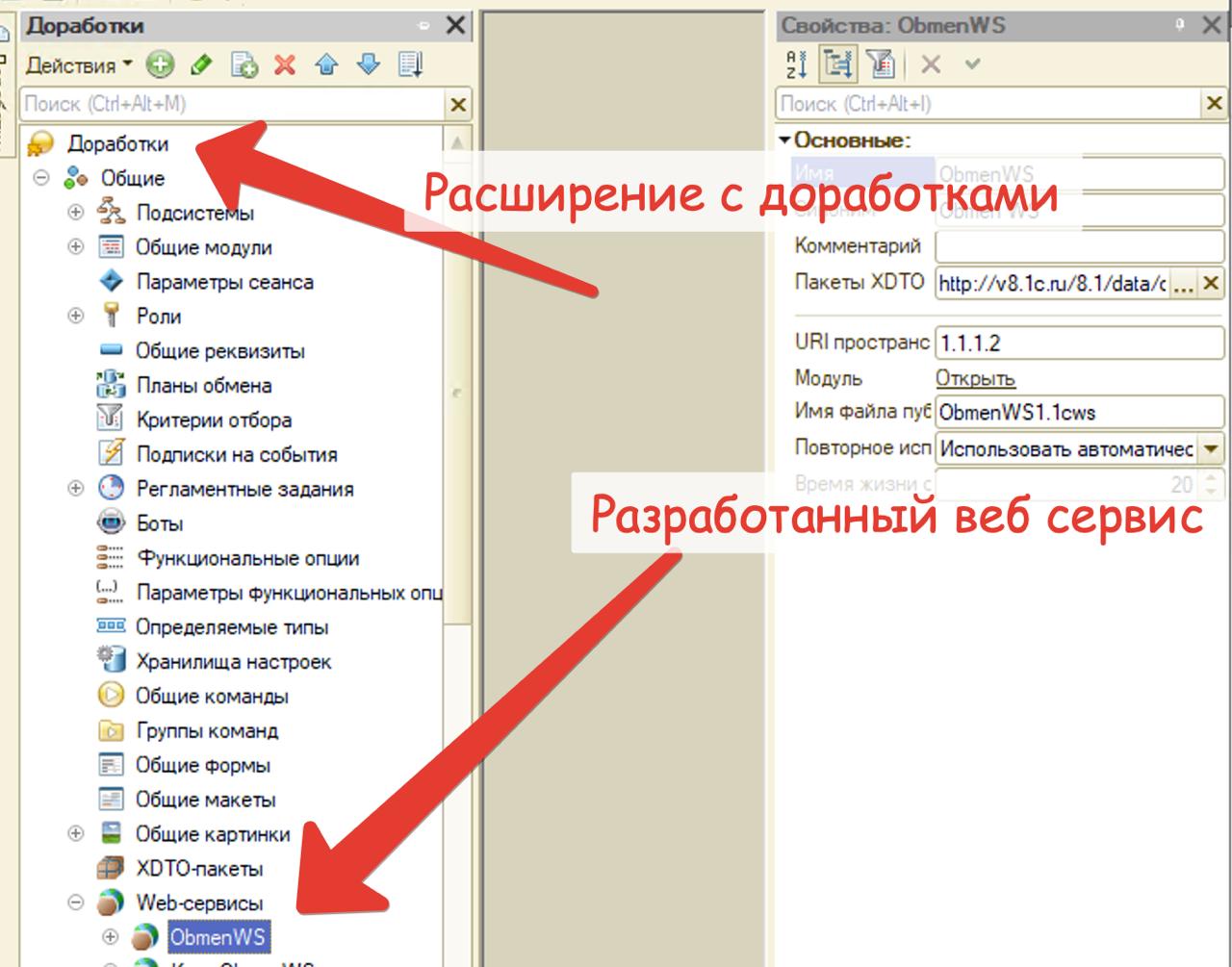Viewport: 1232px width, 967px height.
Task: Sort properties alphabetically with AZ icon
Action: pos(797,64)
